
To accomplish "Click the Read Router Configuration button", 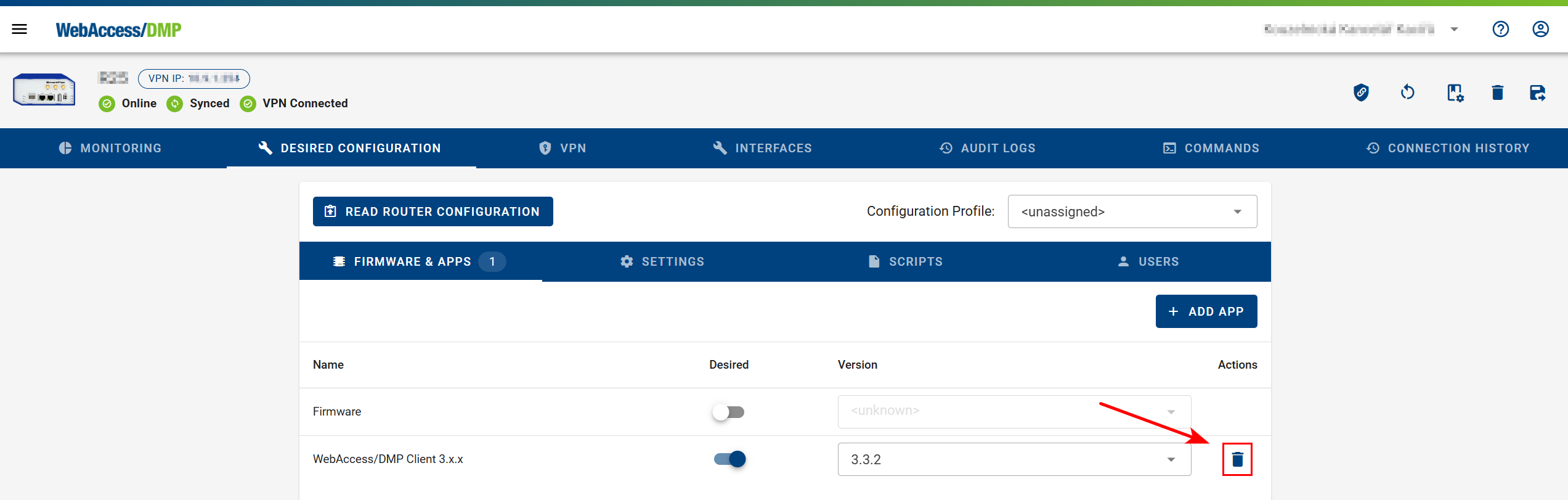I will point(433,211).
